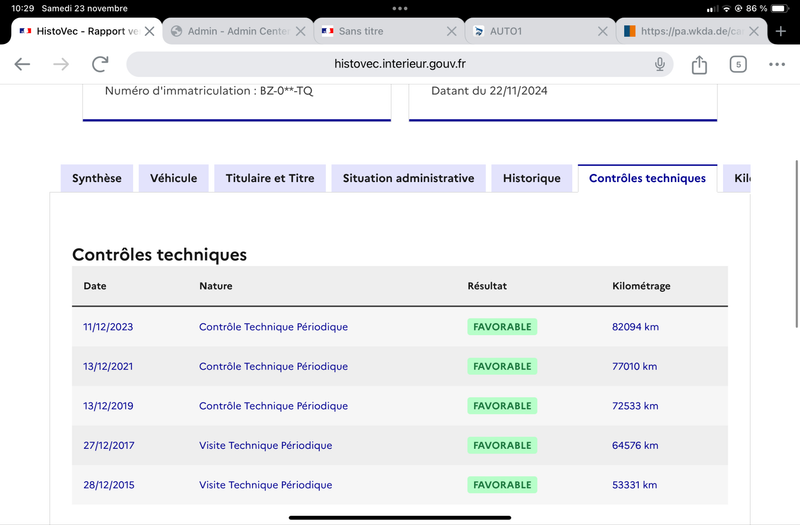Close the pa.wkda.de tab
The width and height of the screenshot is (800, 525).
754,31
